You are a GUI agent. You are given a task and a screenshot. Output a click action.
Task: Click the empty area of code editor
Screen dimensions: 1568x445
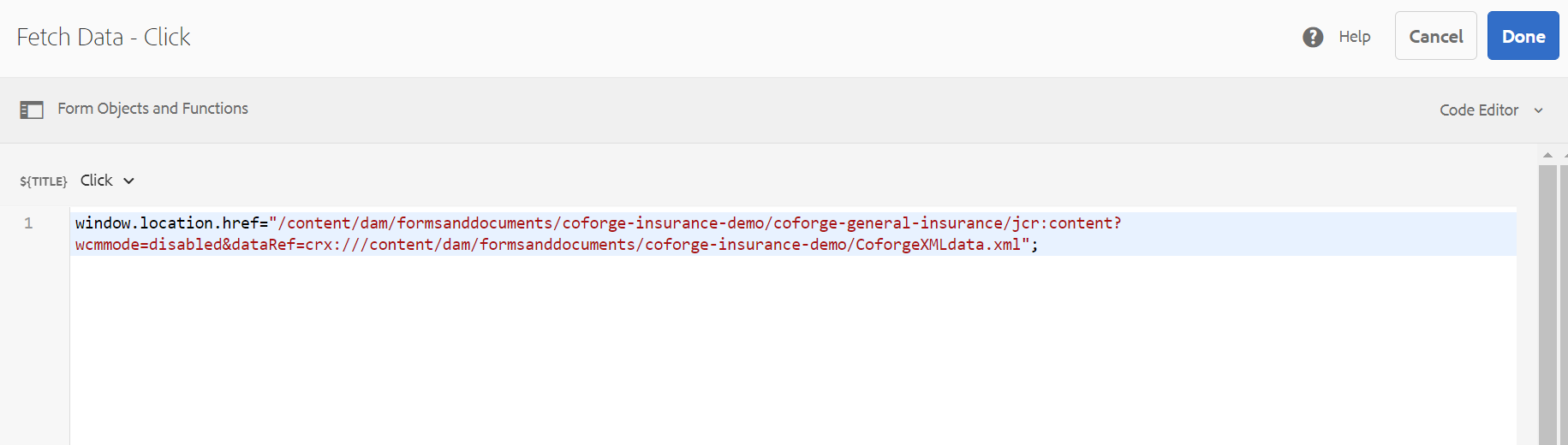792,351
